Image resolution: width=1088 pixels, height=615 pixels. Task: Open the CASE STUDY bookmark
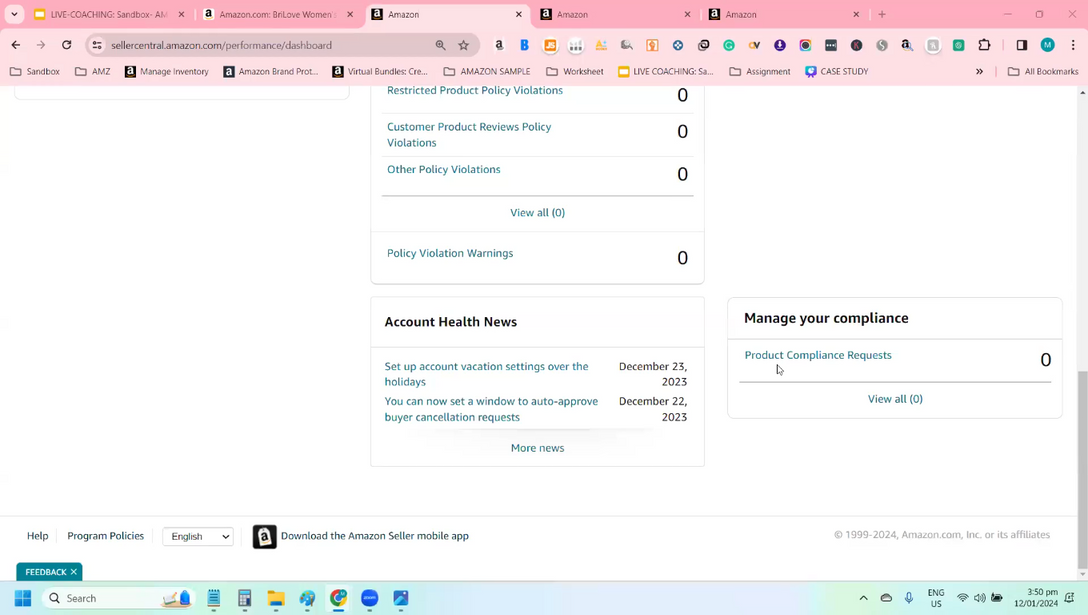pyautogui.click(x=837, y=71)
